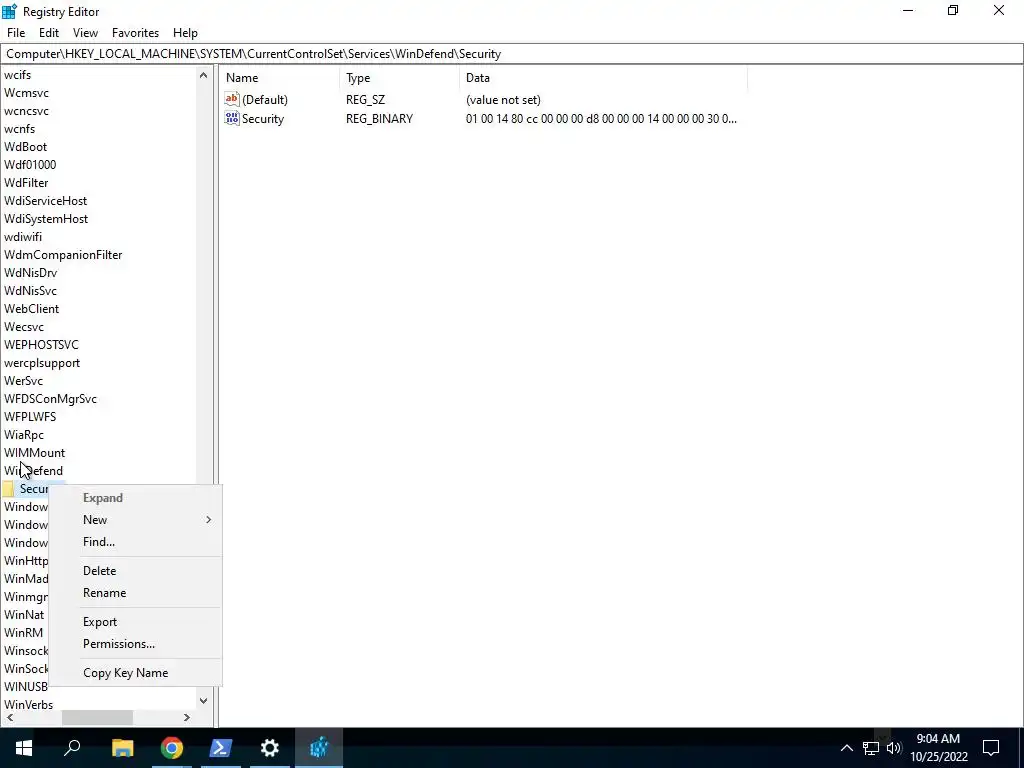Click Registry Editor taskbar button

[x=319, y=748]
